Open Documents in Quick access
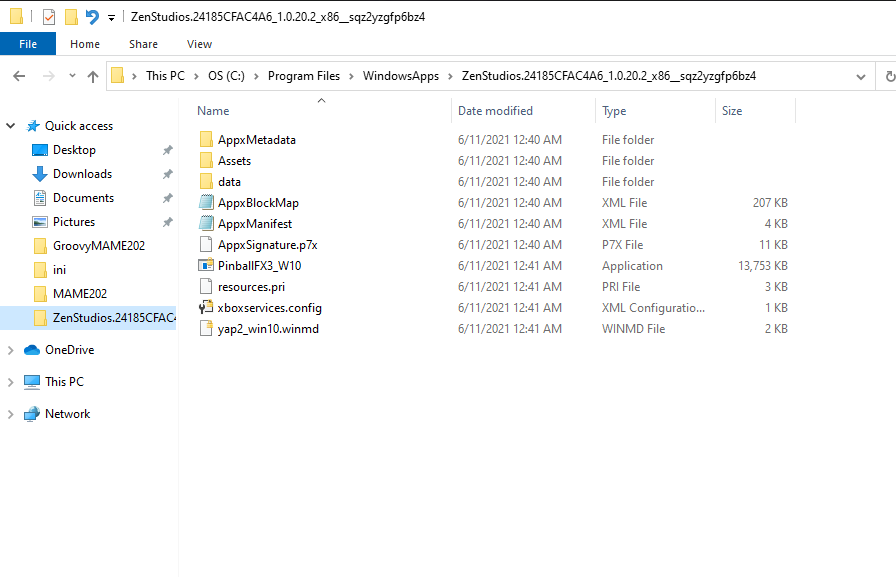Viewport: 896px width, 577px height. tap(83, 198)
